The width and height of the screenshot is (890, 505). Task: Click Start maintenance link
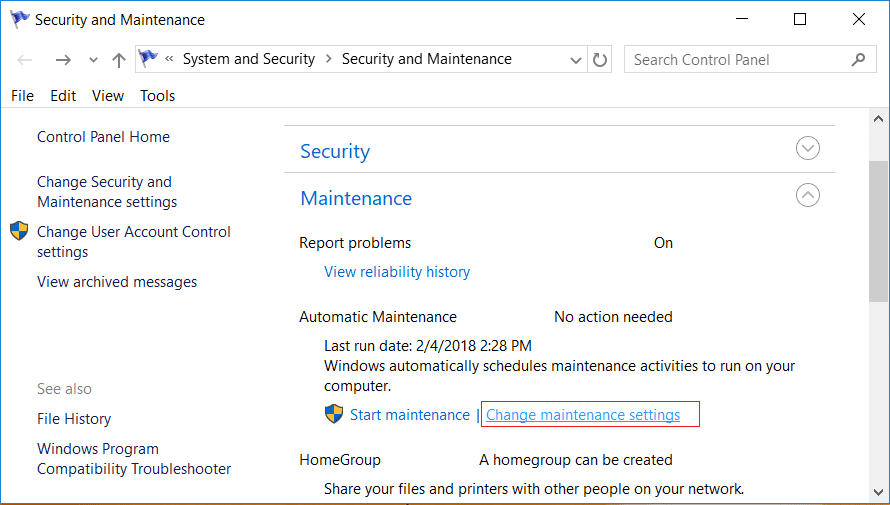pyautogui.click(x=409, y=415)
